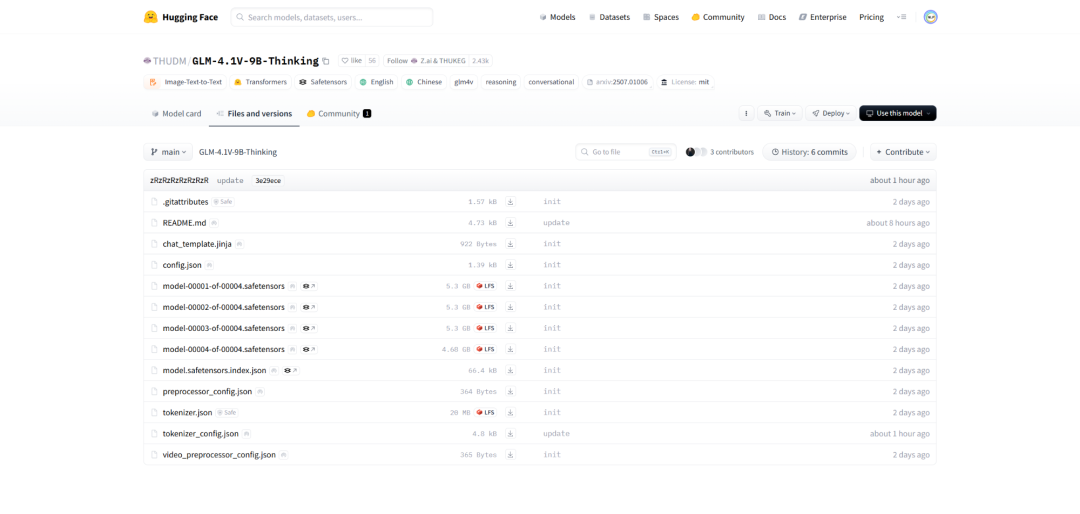View History: 6 commits
The width and height of the screenshot is (1080, 514).
[x=809, y=152]
